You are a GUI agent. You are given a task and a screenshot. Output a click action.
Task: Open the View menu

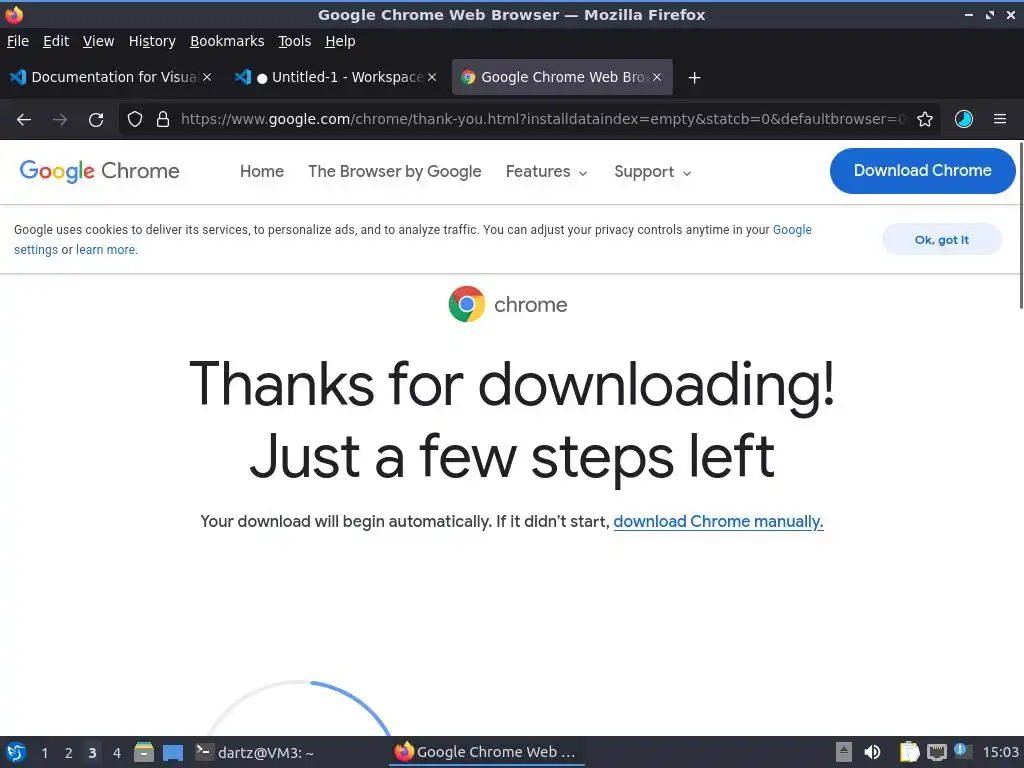tap(99, 41)
